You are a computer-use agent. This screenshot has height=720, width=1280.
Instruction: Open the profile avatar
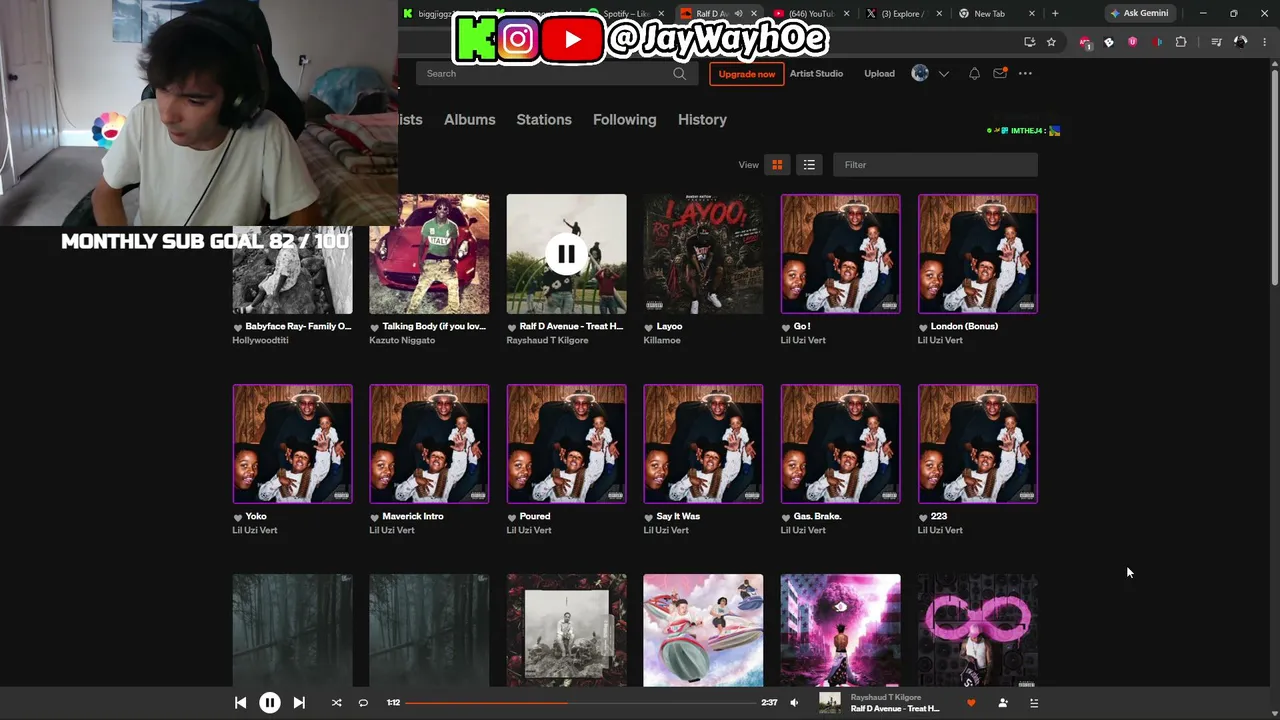tap(920, 73)
